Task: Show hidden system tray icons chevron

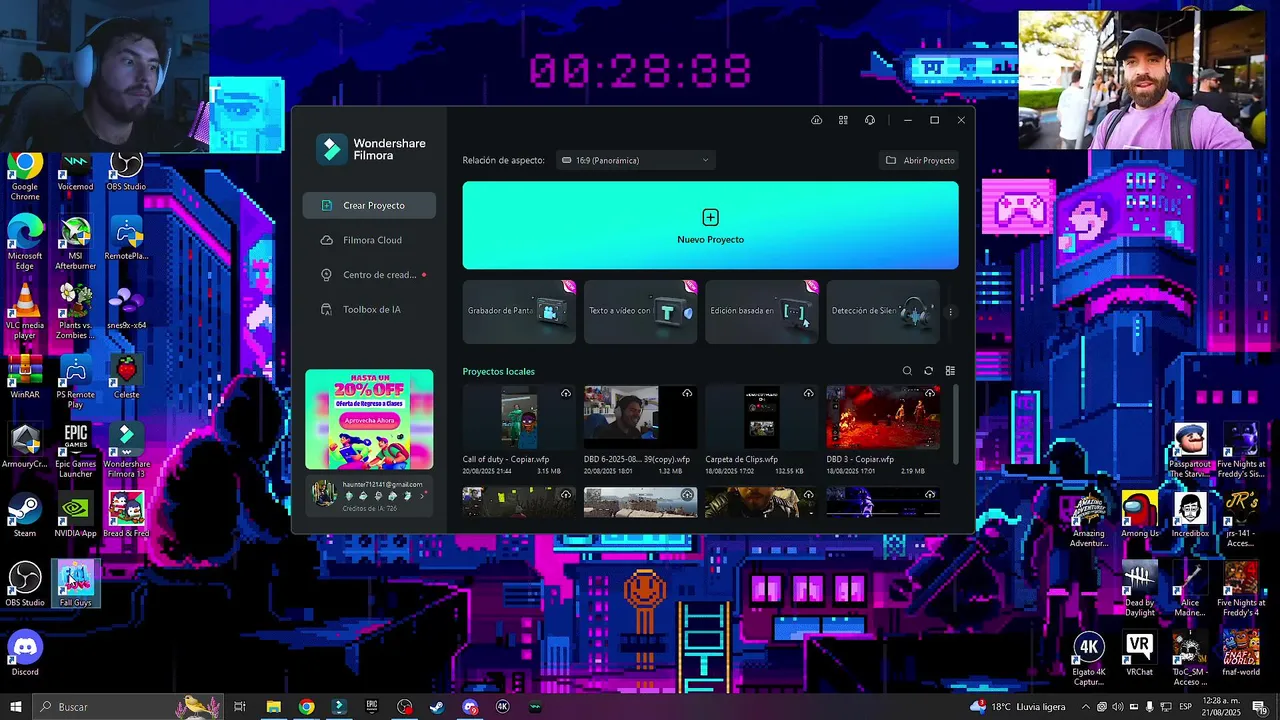Action: [x=1085, y=707]
